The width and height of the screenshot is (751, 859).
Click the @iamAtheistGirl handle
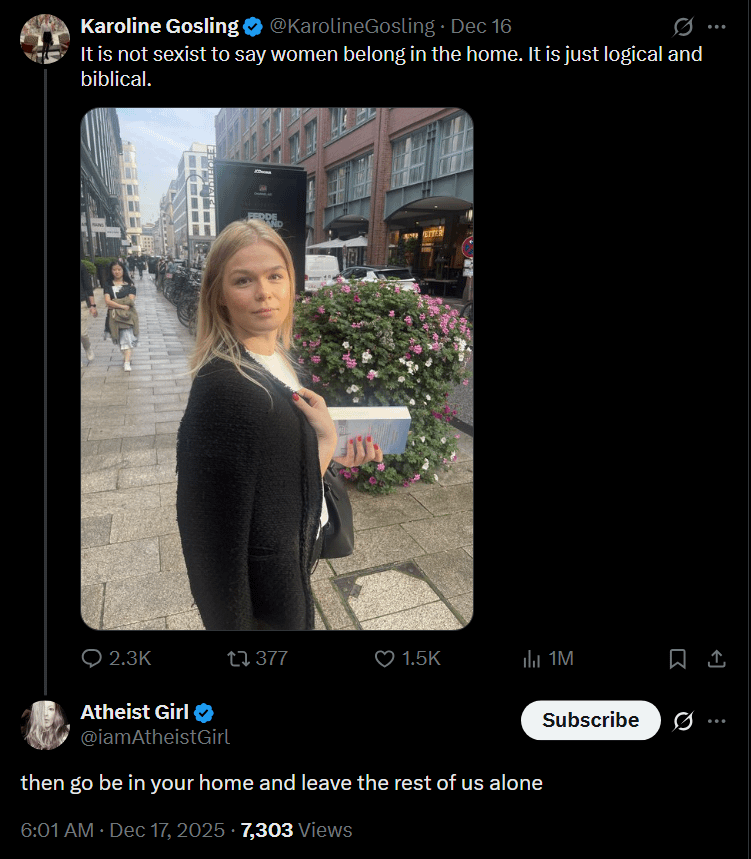pyautogui.click(x=155, y=737)
